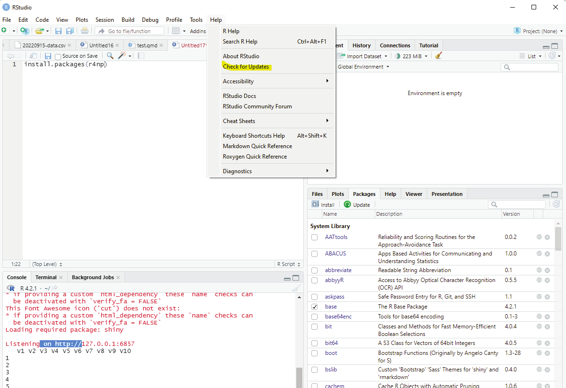566x388 pixels.
Task: Open the 223 MiB memory usage dropdown
Action: pyautogui.click(x=412, y=56)
